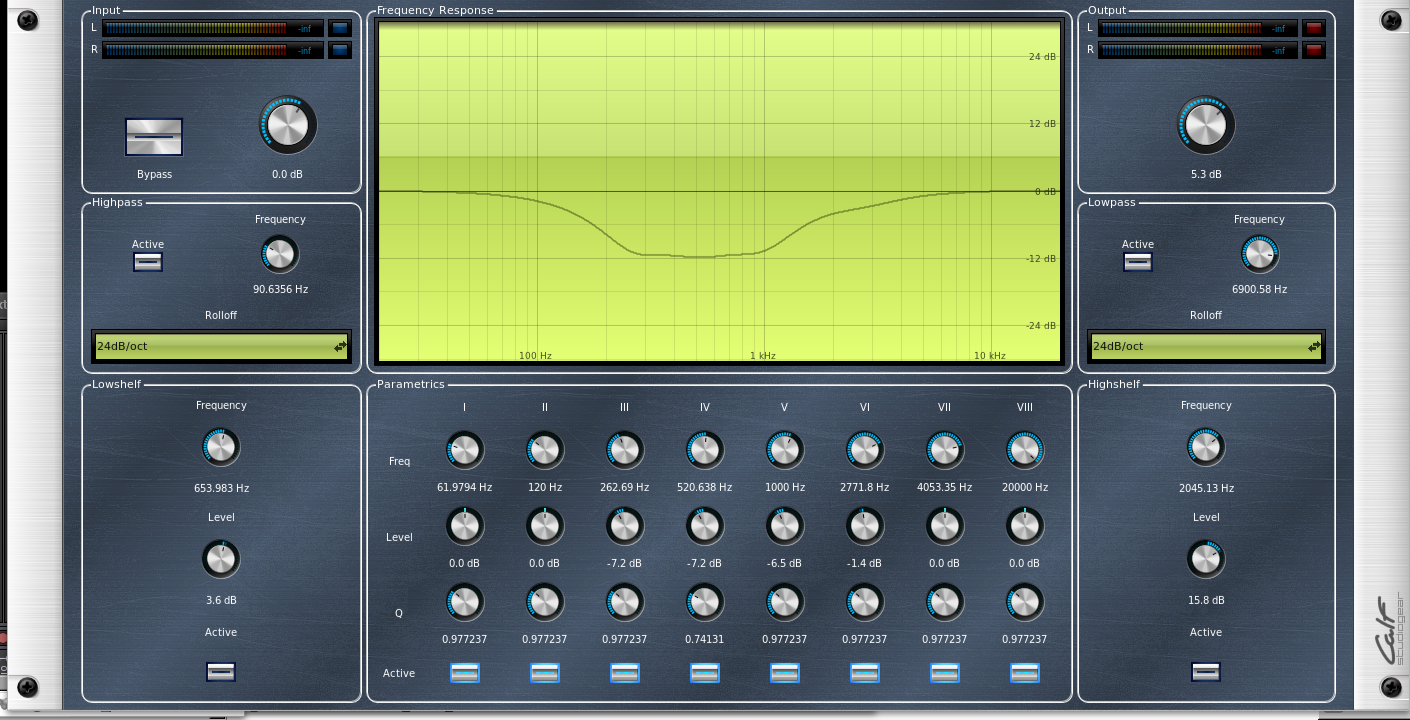Disable Active for parametric band III
The width and height of the screenshot is (1410, 720).
point(625,673)
